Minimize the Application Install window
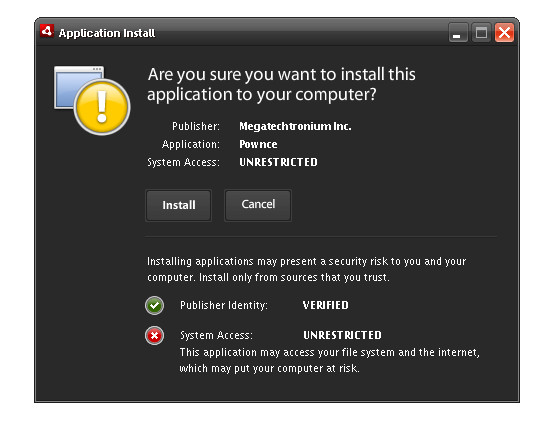The height and width of the screenshot is (432, 553). point(458,33)
